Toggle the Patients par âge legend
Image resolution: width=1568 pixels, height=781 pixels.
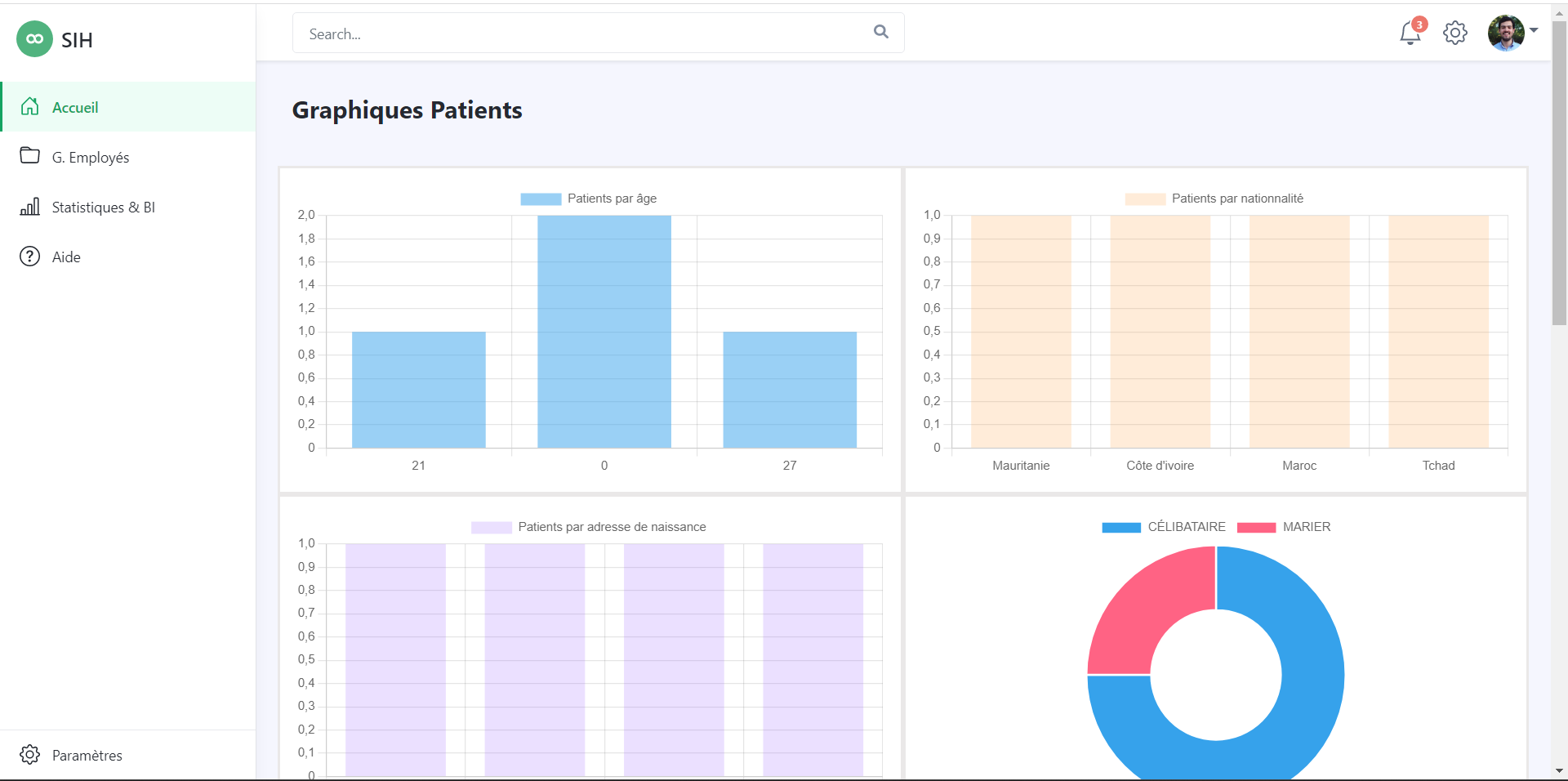pyautogui.click(x=588, y=199)
